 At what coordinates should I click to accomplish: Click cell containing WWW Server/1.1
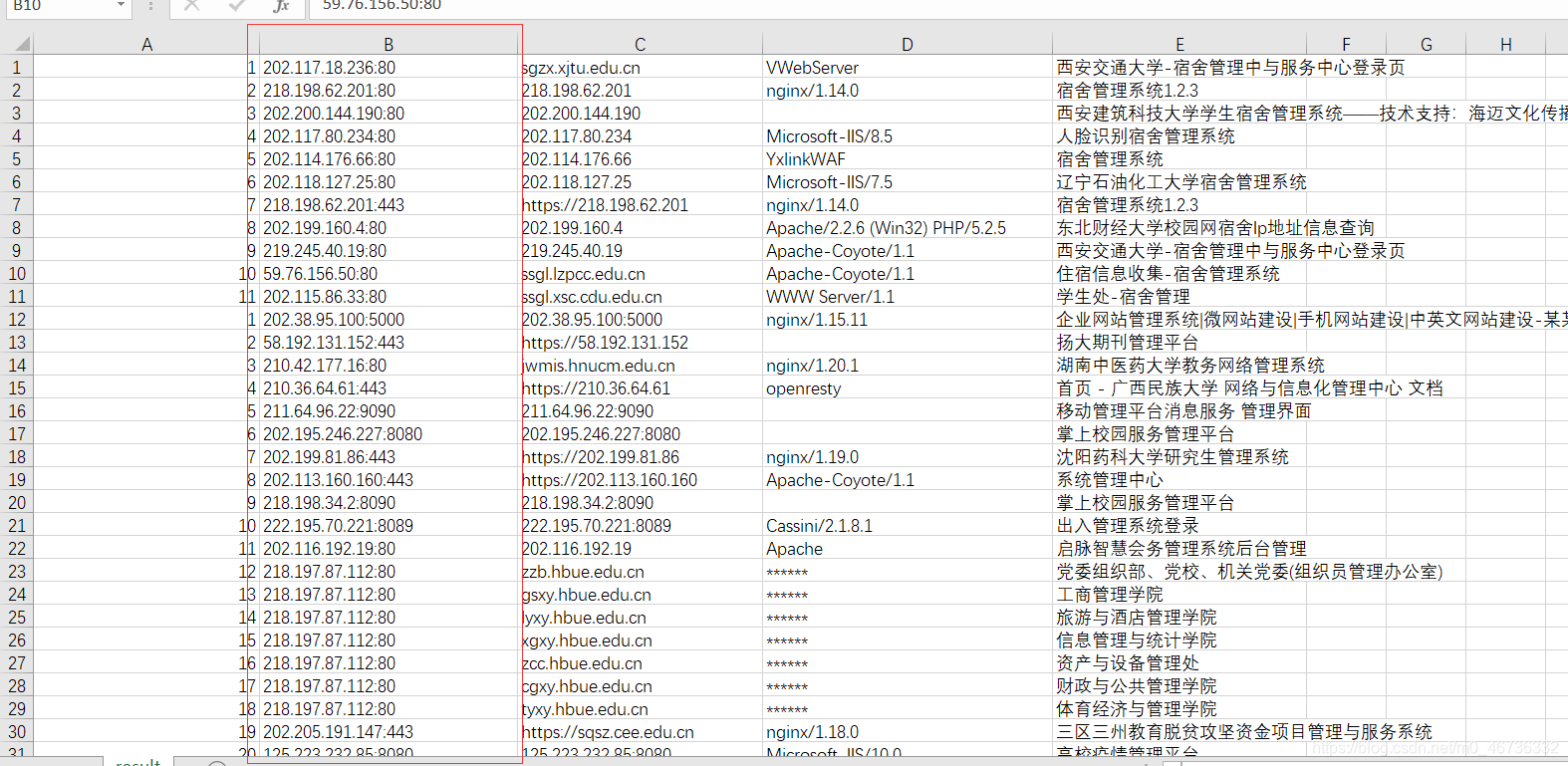coord(908,297)
